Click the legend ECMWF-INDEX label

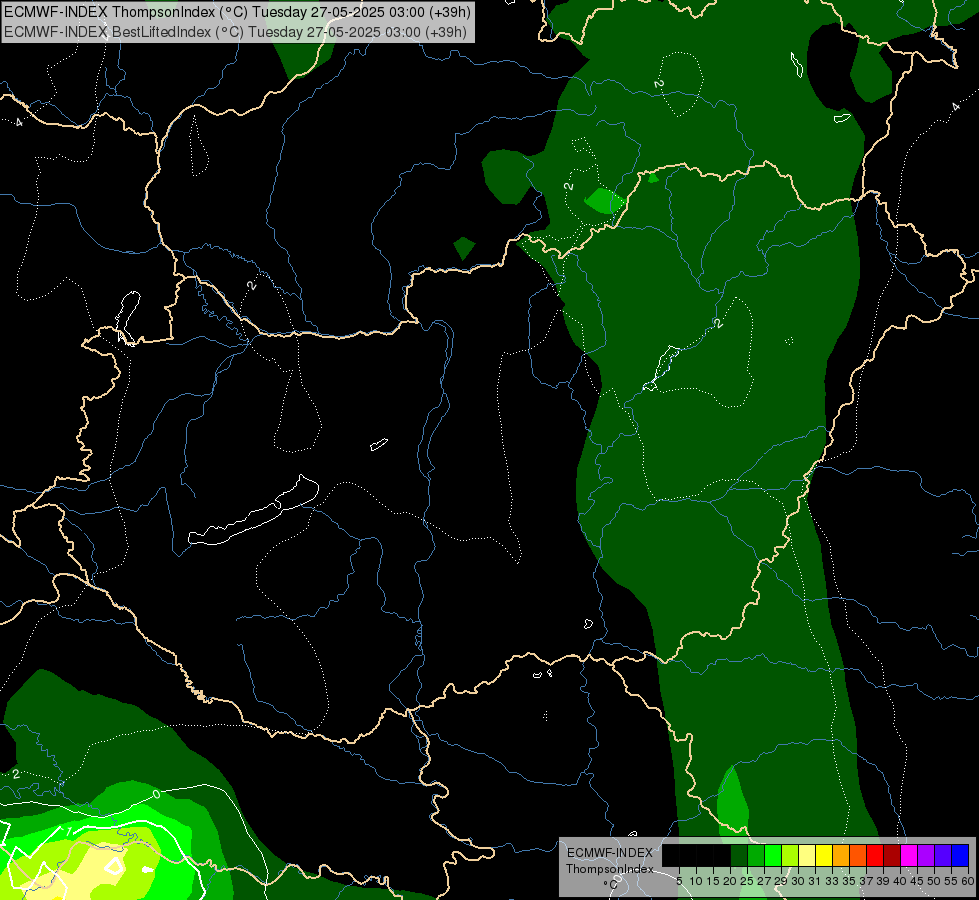(610, 853)
